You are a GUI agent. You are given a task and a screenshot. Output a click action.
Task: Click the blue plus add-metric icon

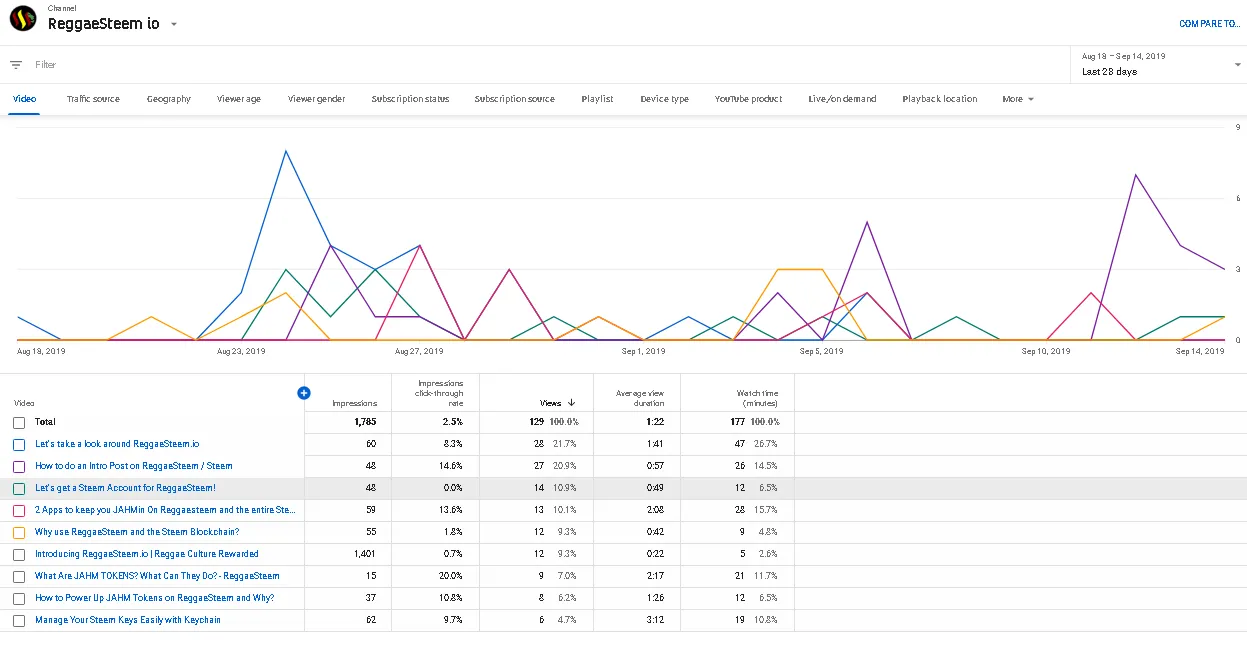[304, 393]
